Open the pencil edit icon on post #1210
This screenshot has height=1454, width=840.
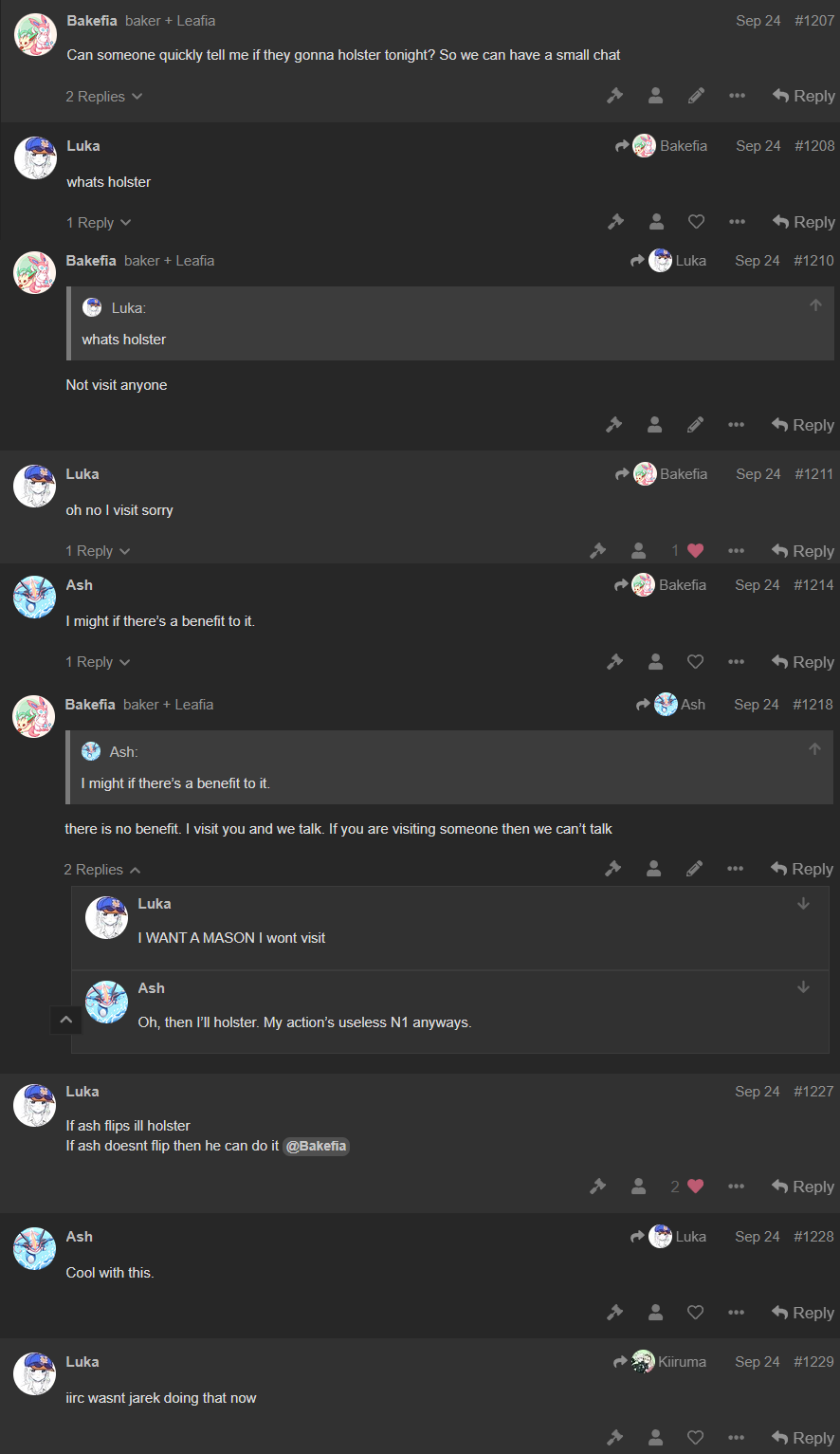tap(695, 425)
